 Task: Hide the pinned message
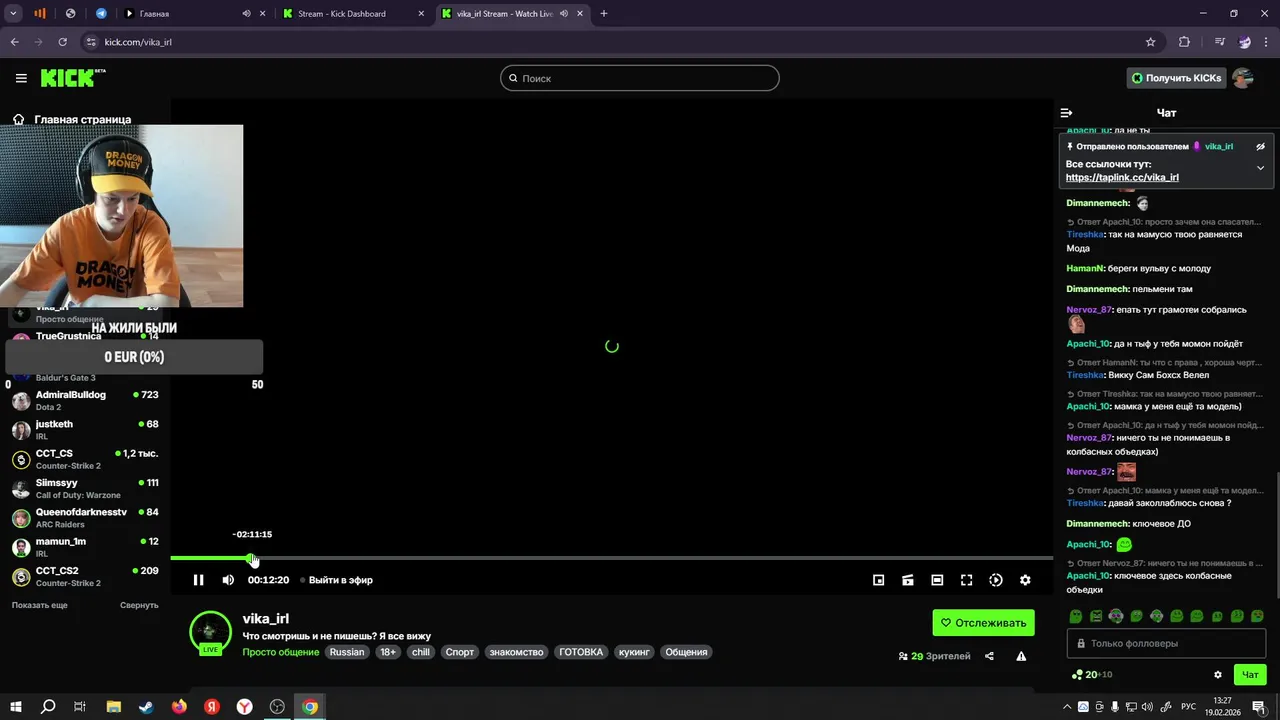point(1260,146)
